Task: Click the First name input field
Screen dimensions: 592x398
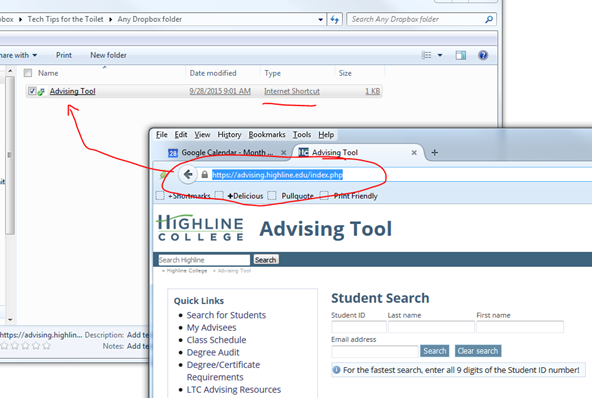Action: [520, 327]
